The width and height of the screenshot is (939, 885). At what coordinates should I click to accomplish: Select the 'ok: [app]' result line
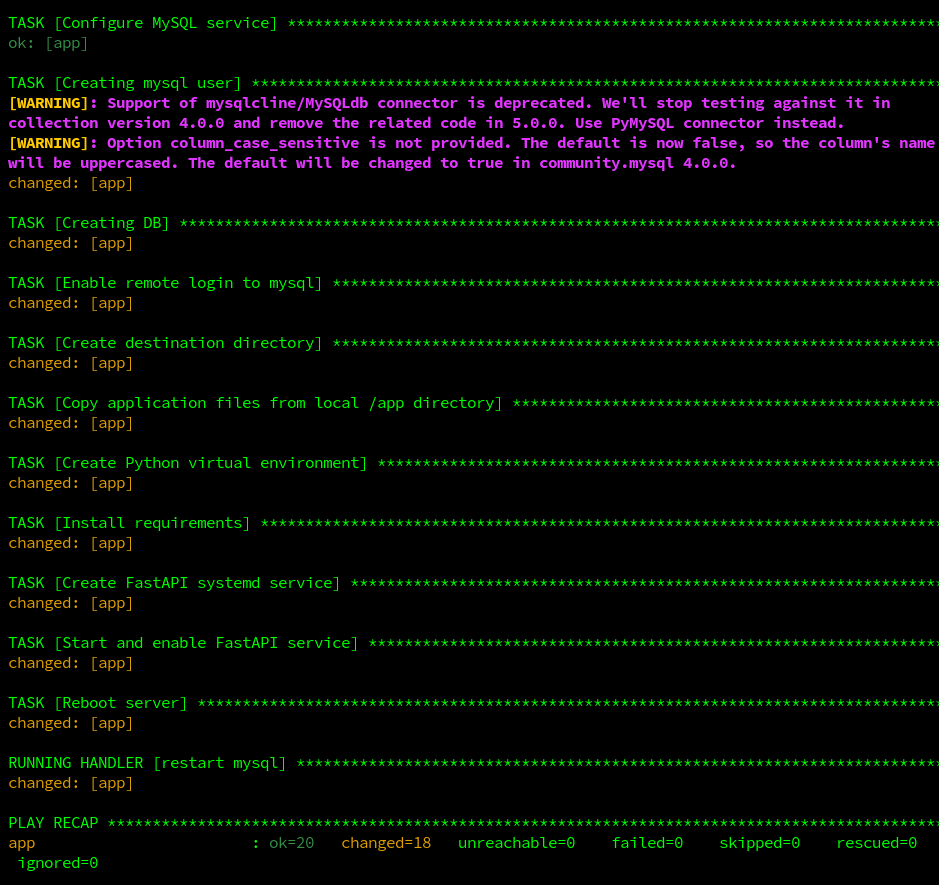click(48, 44)
